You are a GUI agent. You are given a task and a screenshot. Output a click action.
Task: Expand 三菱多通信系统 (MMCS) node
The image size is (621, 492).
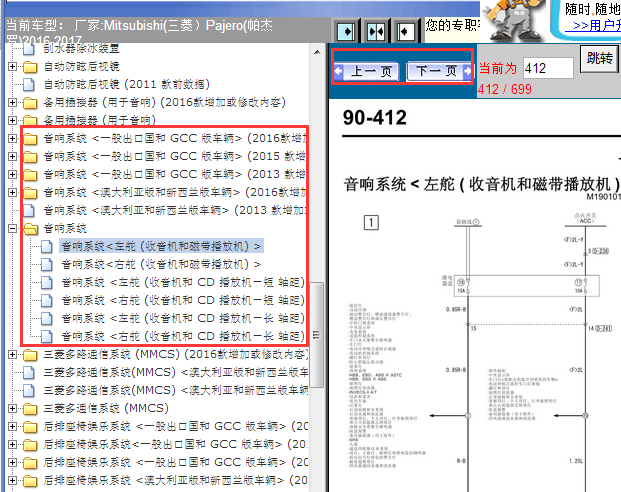tap(12, 408)
